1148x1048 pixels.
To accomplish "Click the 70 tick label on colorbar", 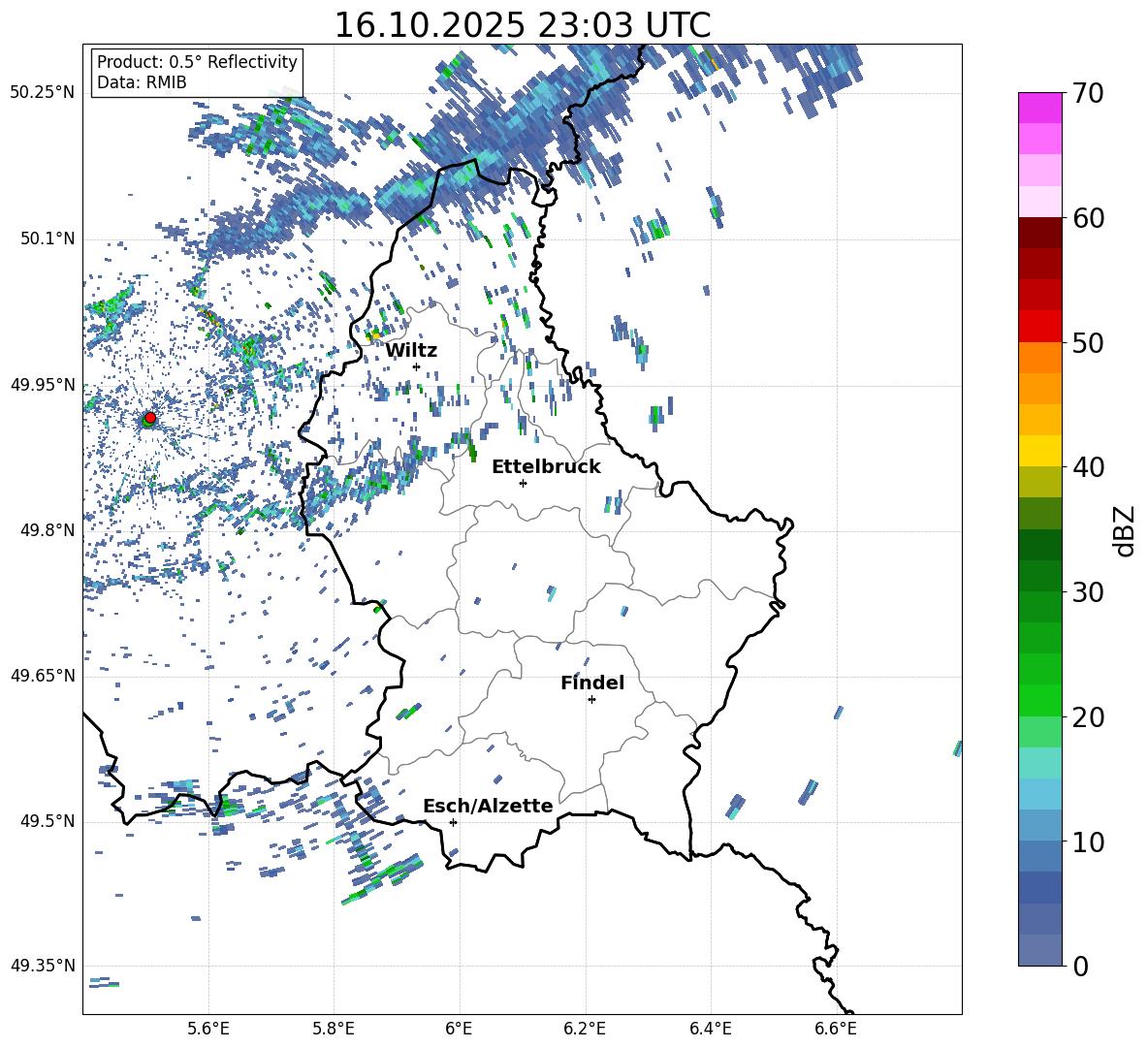I will coord(1088,93).
